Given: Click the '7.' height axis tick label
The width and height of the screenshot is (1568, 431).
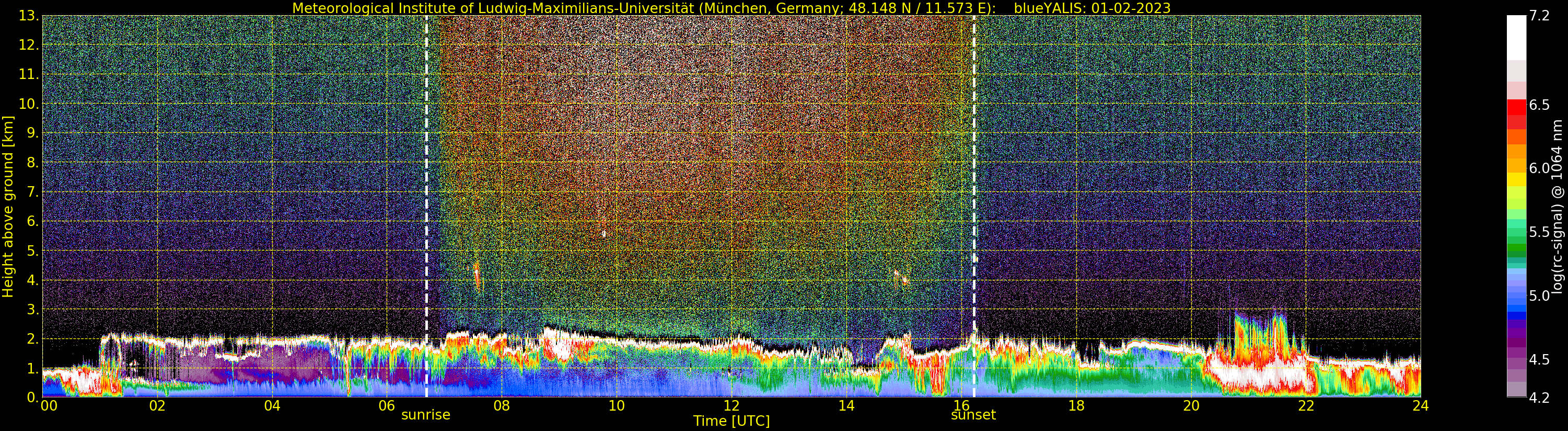Looking at the screenshot, I should point(33,192).
